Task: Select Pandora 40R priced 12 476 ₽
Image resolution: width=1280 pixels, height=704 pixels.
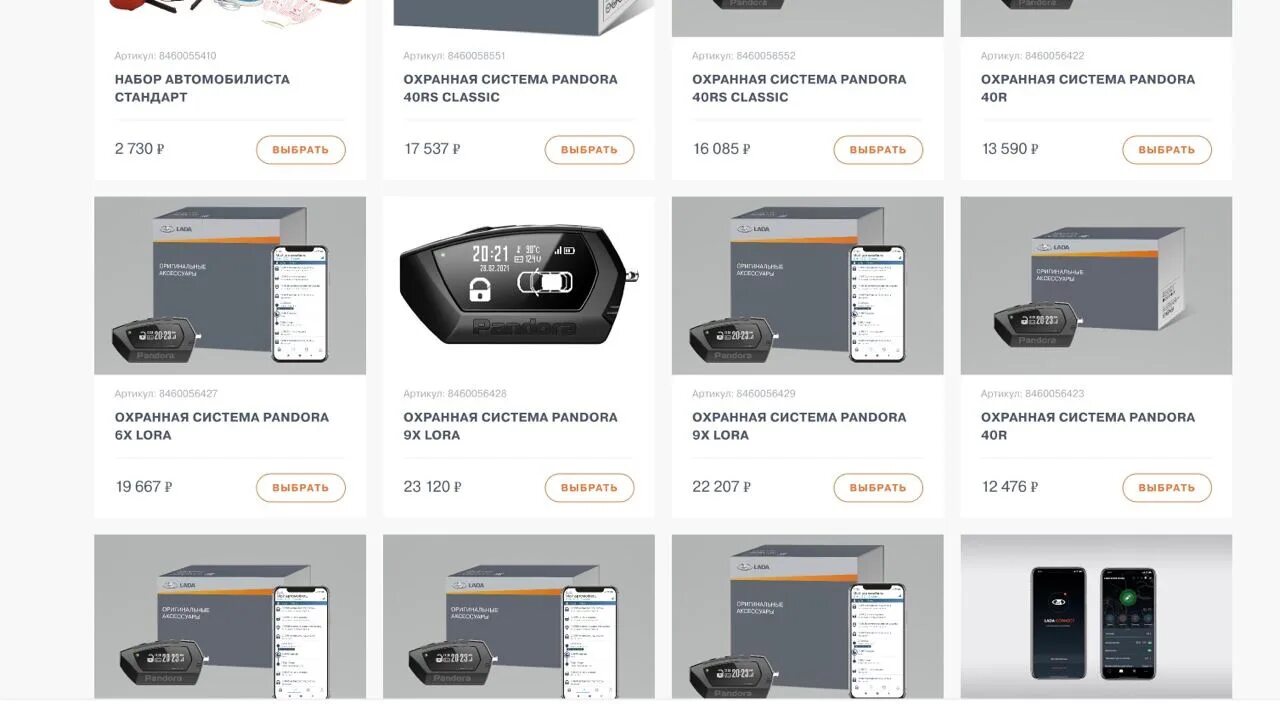Action: click(x=1167, y=488)
